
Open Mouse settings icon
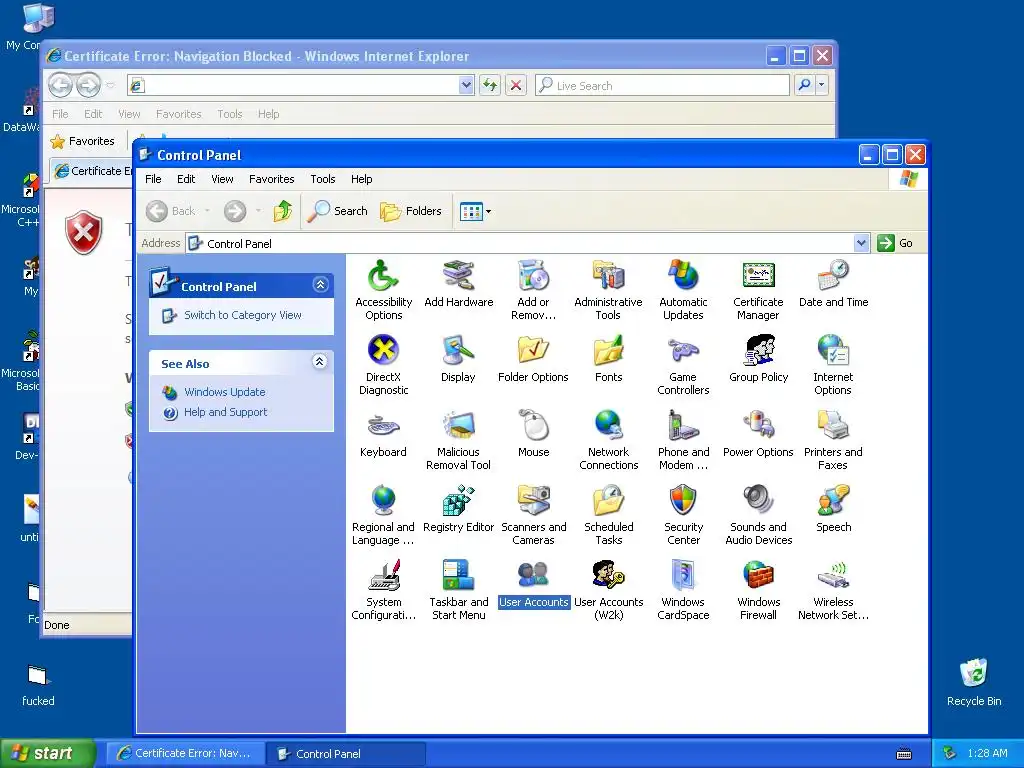coord(534,434)
